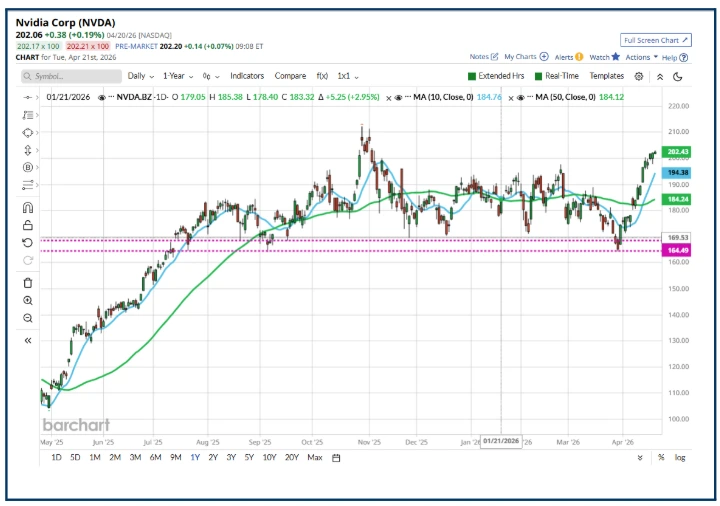
Task: Click the Full Screen Chart button
Action: pos(656,40)
